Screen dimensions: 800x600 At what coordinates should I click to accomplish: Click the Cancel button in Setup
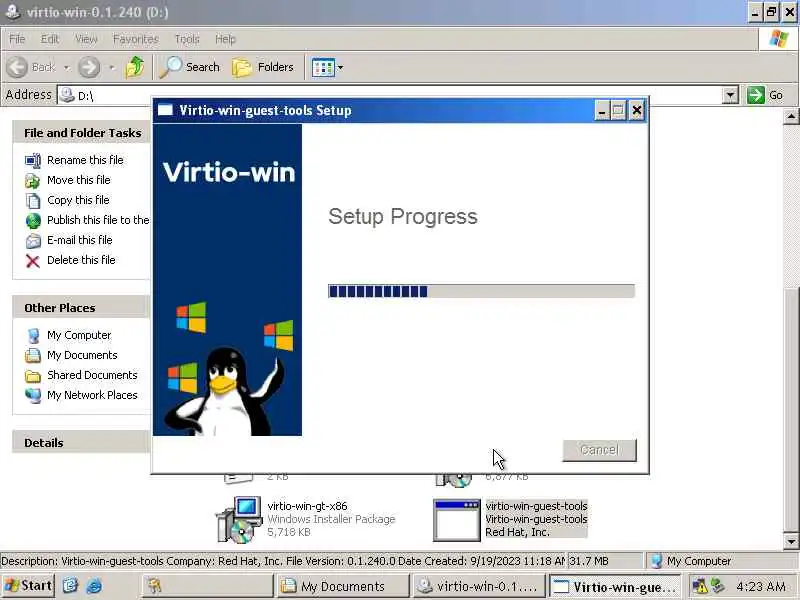[599, 450]
